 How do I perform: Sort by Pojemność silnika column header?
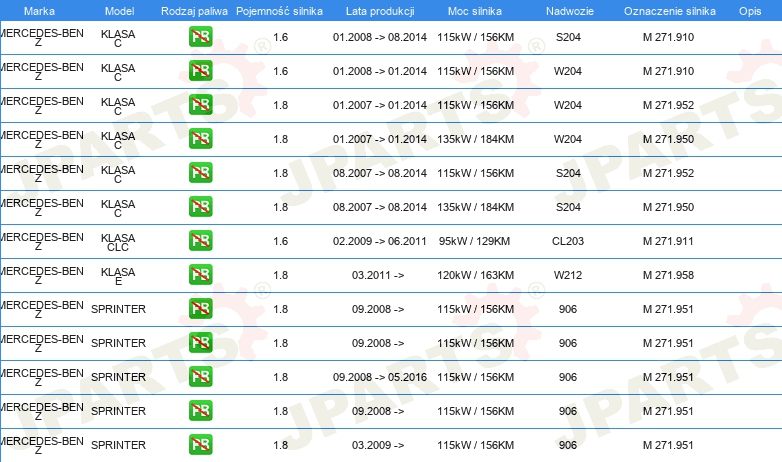279,11
